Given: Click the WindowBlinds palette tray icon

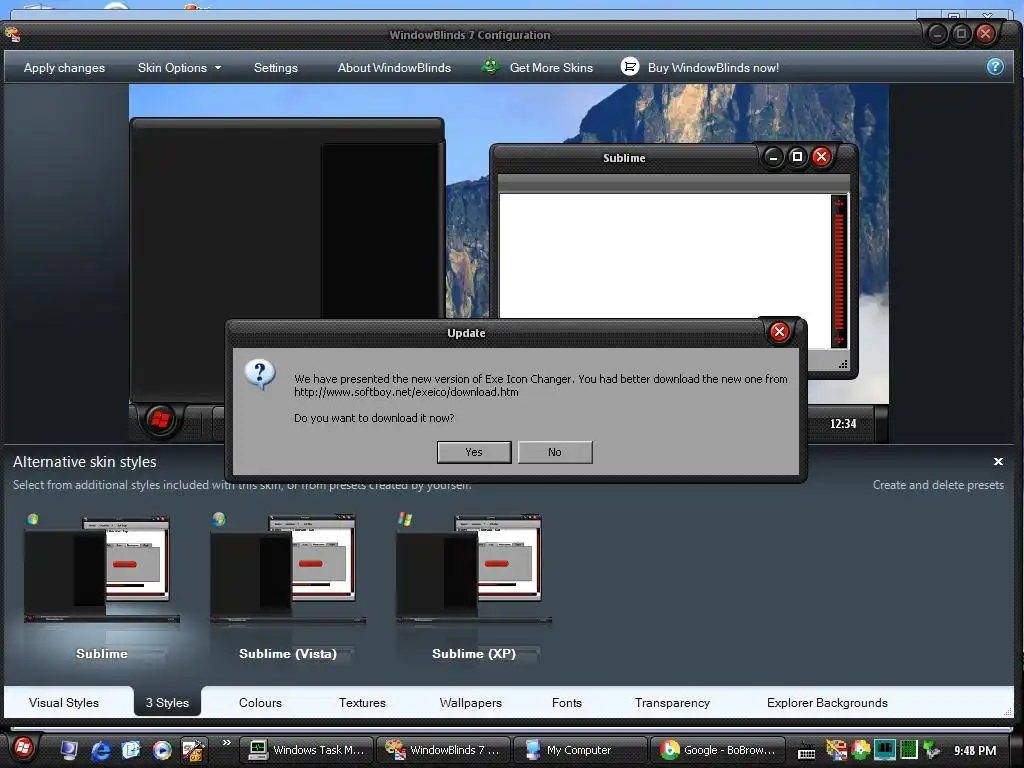Looking at the screenshot, I should pyautogui.click(x=836, y=750).
